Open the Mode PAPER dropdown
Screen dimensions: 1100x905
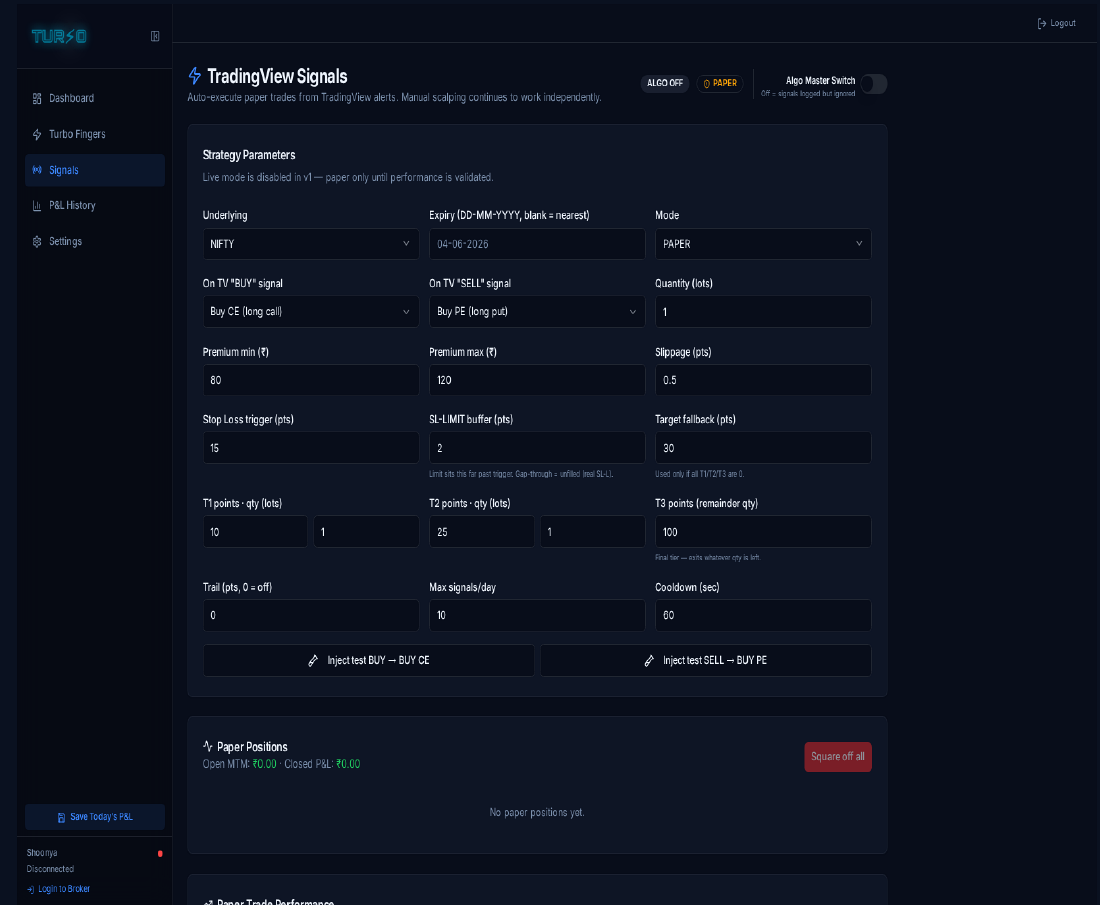[x=763, y=244]
